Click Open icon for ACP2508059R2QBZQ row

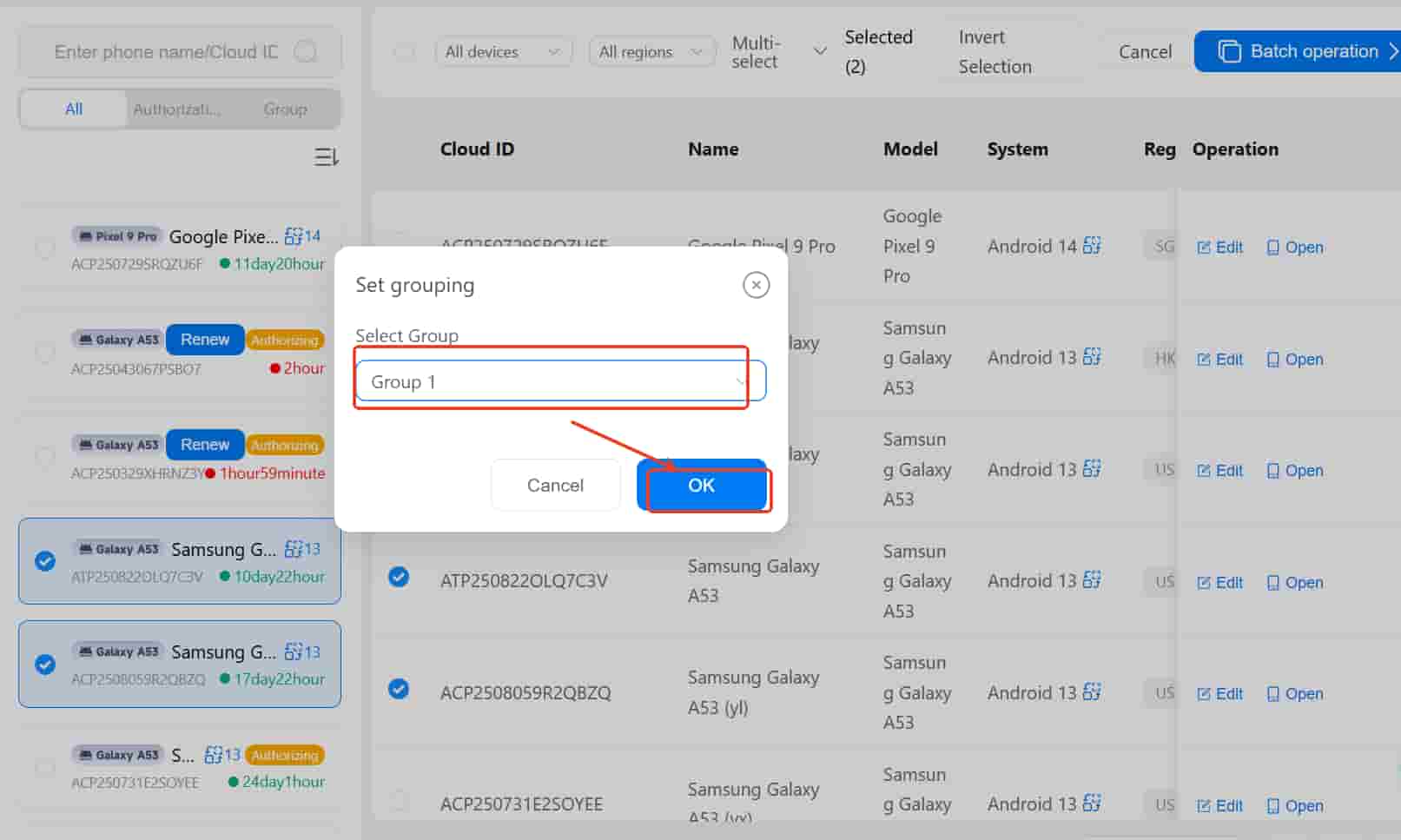point(1272,694)
